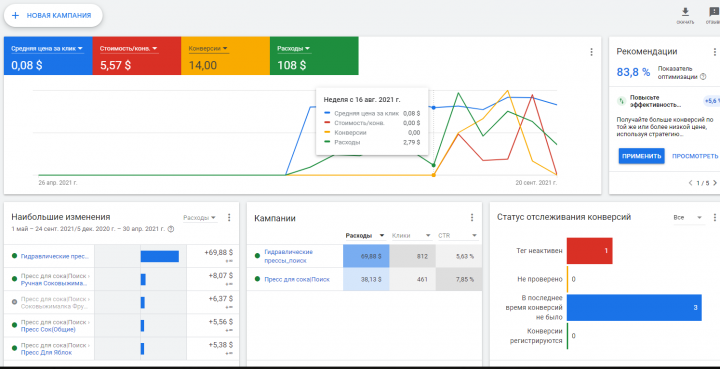Open the Наибольшие изменения three-dot menu
720x369 pixels.
point(230,218)
